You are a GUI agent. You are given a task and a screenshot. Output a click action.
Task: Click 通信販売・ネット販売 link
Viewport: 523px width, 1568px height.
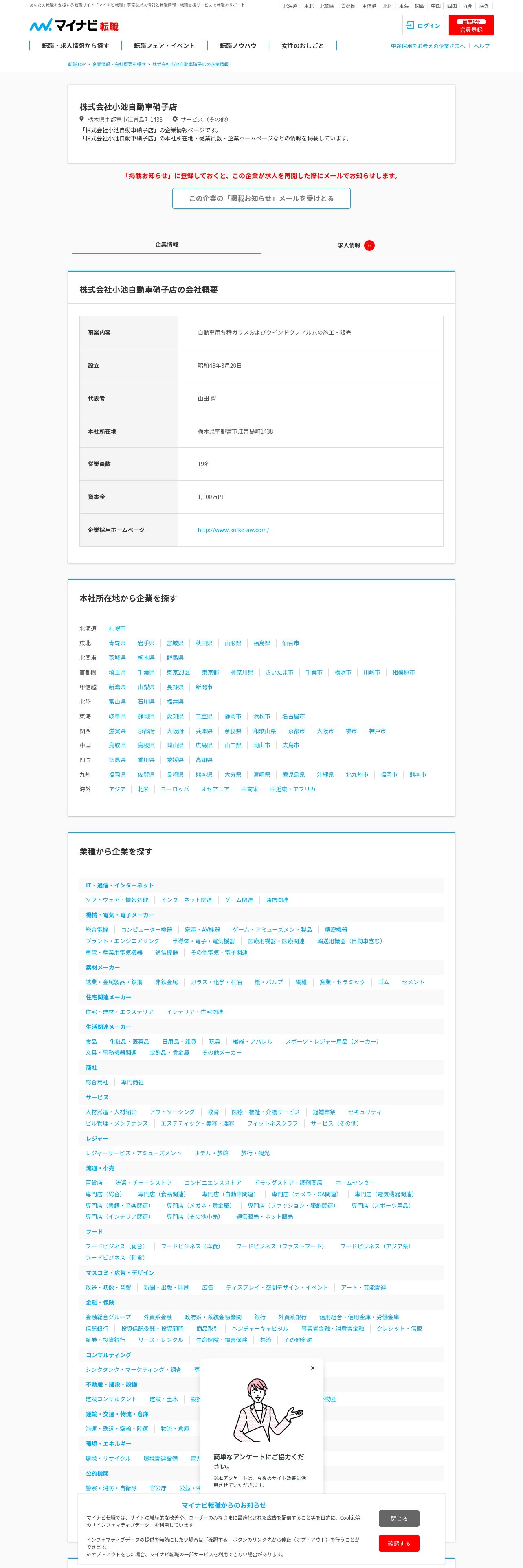tap(265, 1217)
